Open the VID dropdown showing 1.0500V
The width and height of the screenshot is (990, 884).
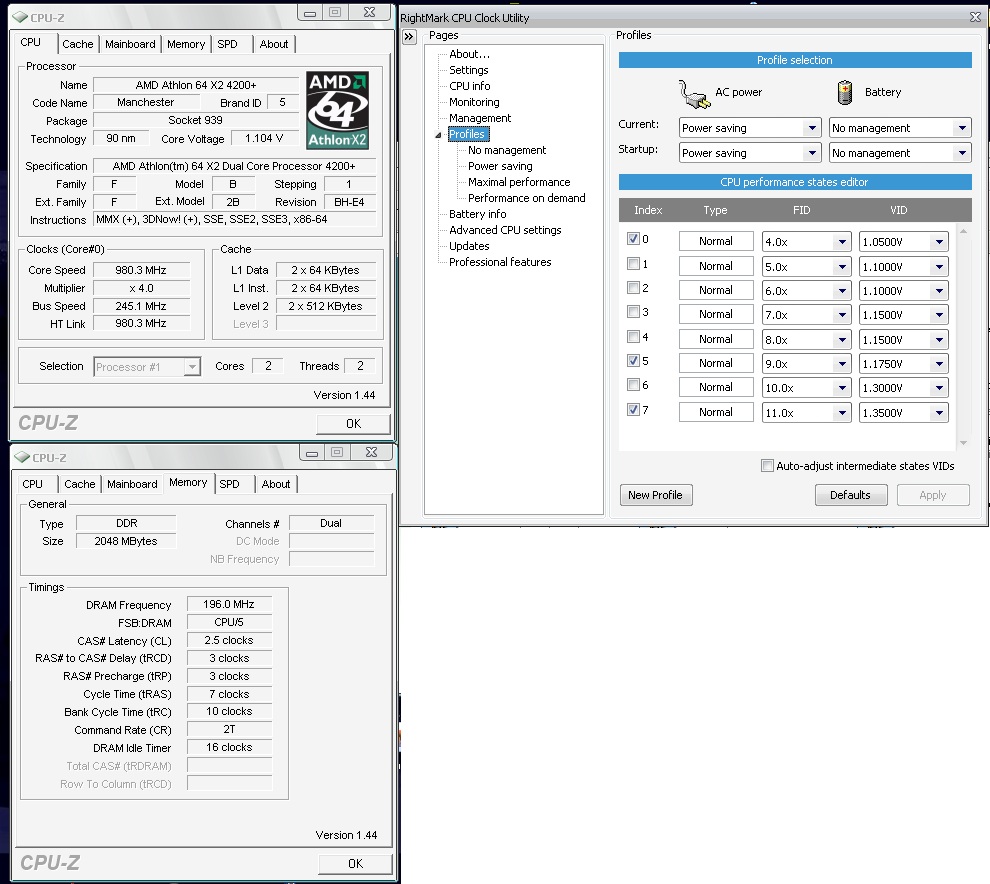tap(904, 242)
